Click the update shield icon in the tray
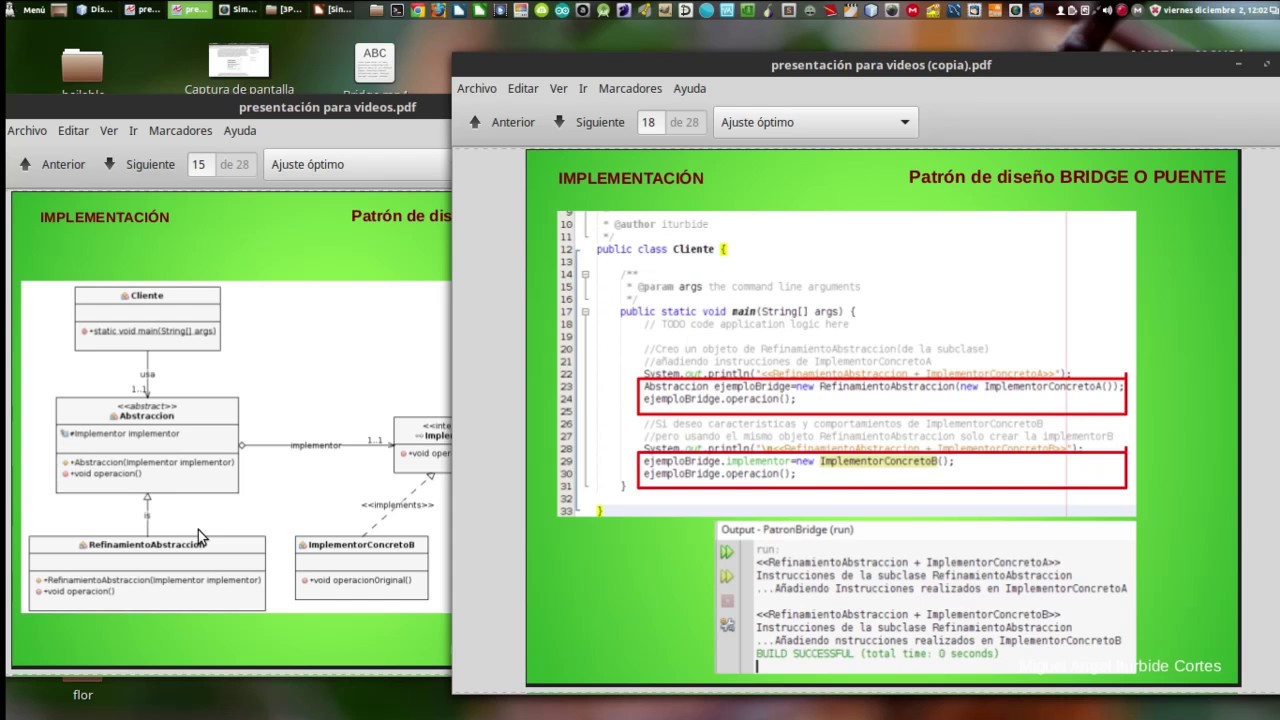This screenshot has width=1280, height=720. pyautogui.click(x=1155, y=10)
